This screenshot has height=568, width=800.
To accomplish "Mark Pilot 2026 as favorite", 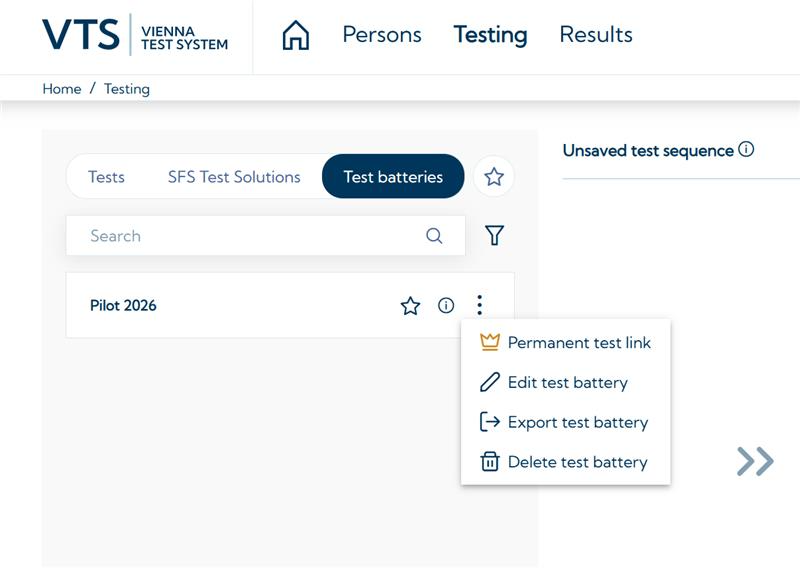I will (410, 306).
